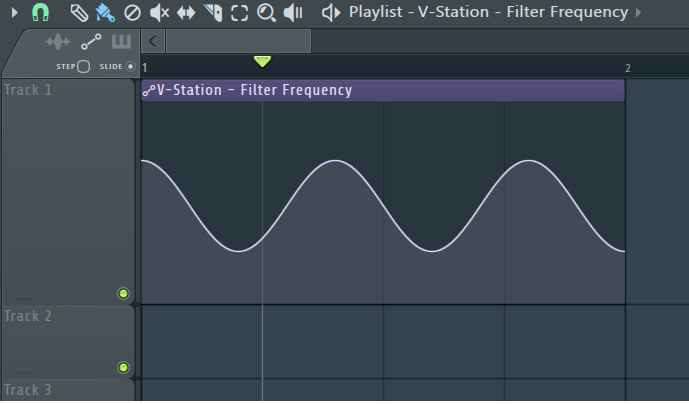Open Track 2 ellipsis options

point(24,373)
